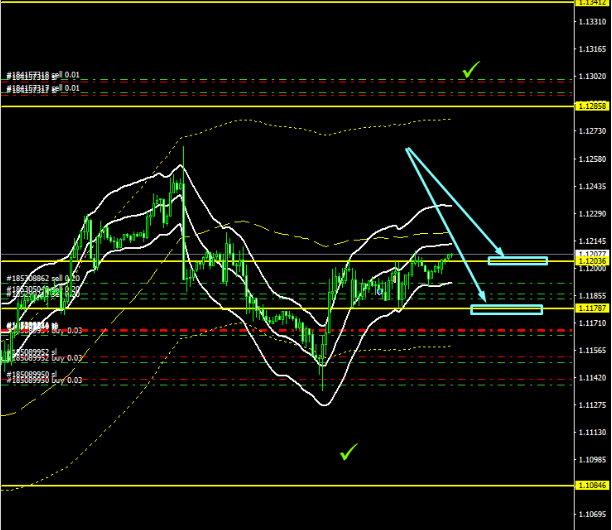
Task: Click the arrowhead pointing to the lower cyan rectangle
Action: 485,300
